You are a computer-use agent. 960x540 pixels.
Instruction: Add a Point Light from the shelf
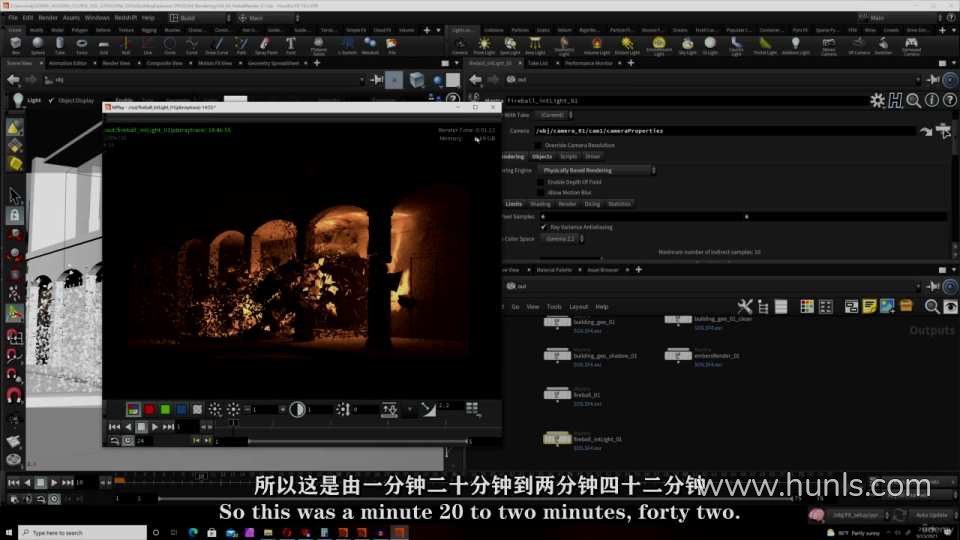coord(484,45)
